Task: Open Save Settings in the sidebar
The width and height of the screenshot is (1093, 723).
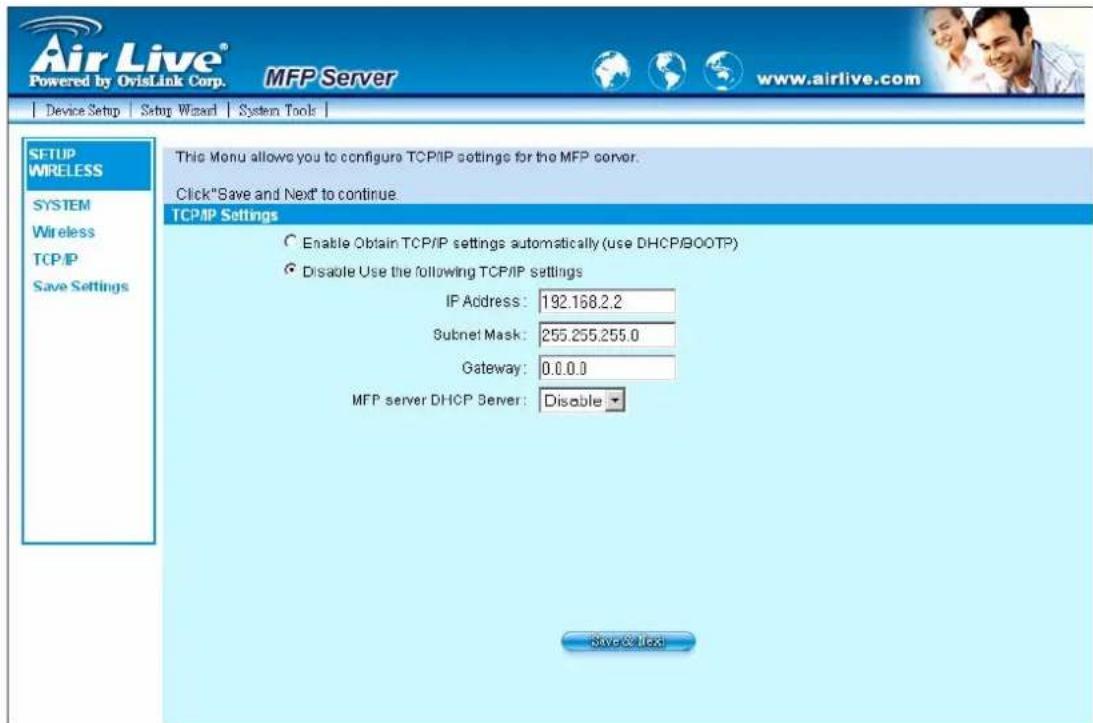Action: coord(80,287)
